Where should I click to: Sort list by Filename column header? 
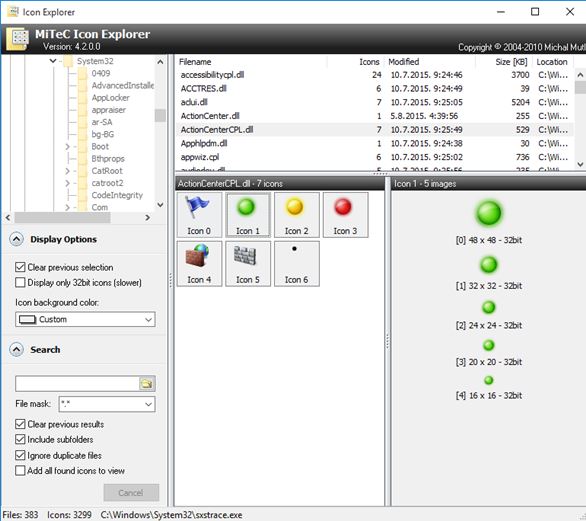(x=252, y=62)
